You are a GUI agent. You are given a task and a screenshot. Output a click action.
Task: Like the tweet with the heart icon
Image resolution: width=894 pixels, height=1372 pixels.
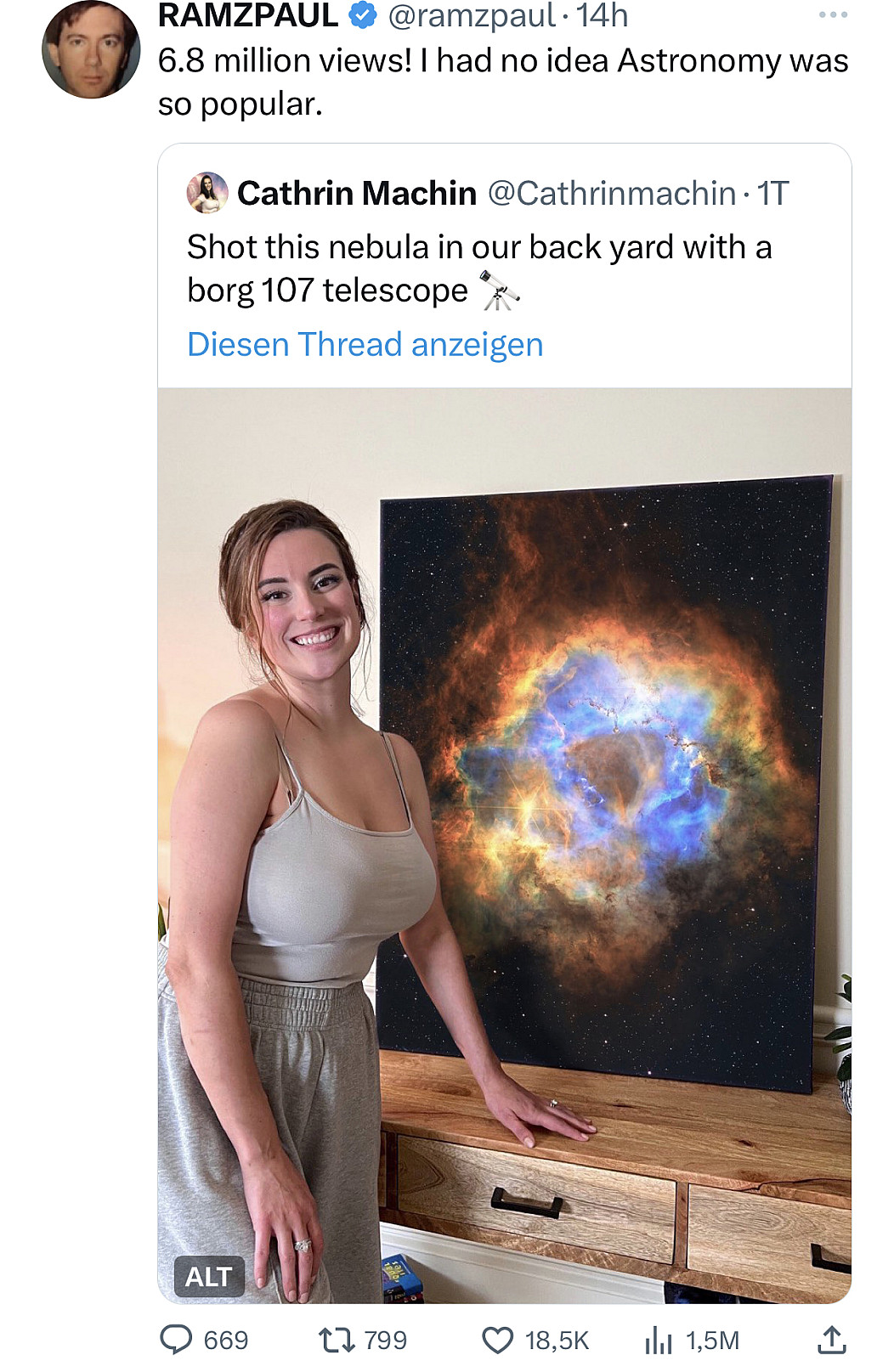[497, 1340]
